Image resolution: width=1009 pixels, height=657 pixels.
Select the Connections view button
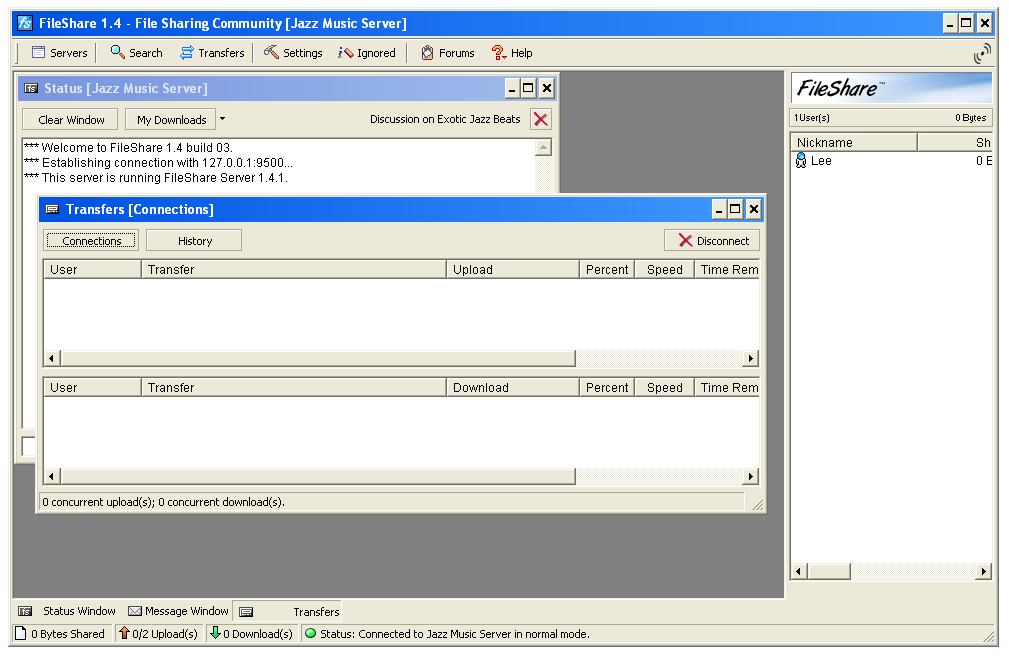pyautogui.click(x=91, y=241)
